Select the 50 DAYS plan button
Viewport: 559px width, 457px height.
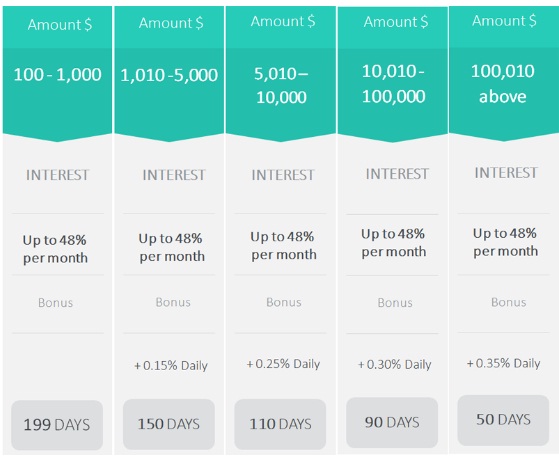(503, 420)
